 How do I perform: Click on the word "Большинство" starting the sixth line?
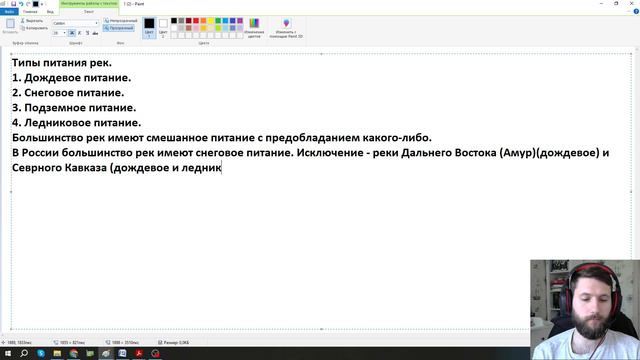pos(47,138)
